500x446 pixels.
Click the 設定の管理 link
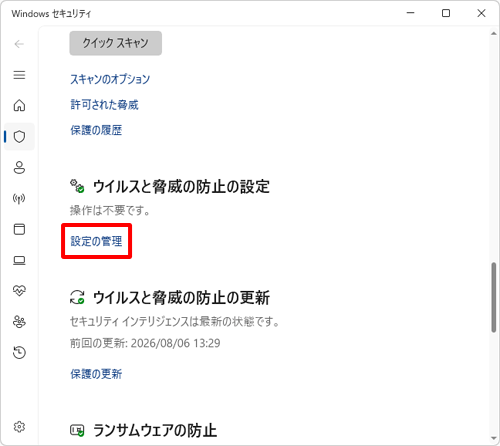pos(96,241)
